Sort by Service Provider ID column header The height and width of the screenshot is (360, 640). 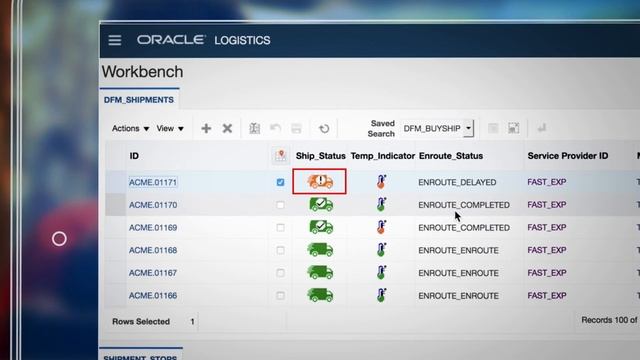(568, 156)
